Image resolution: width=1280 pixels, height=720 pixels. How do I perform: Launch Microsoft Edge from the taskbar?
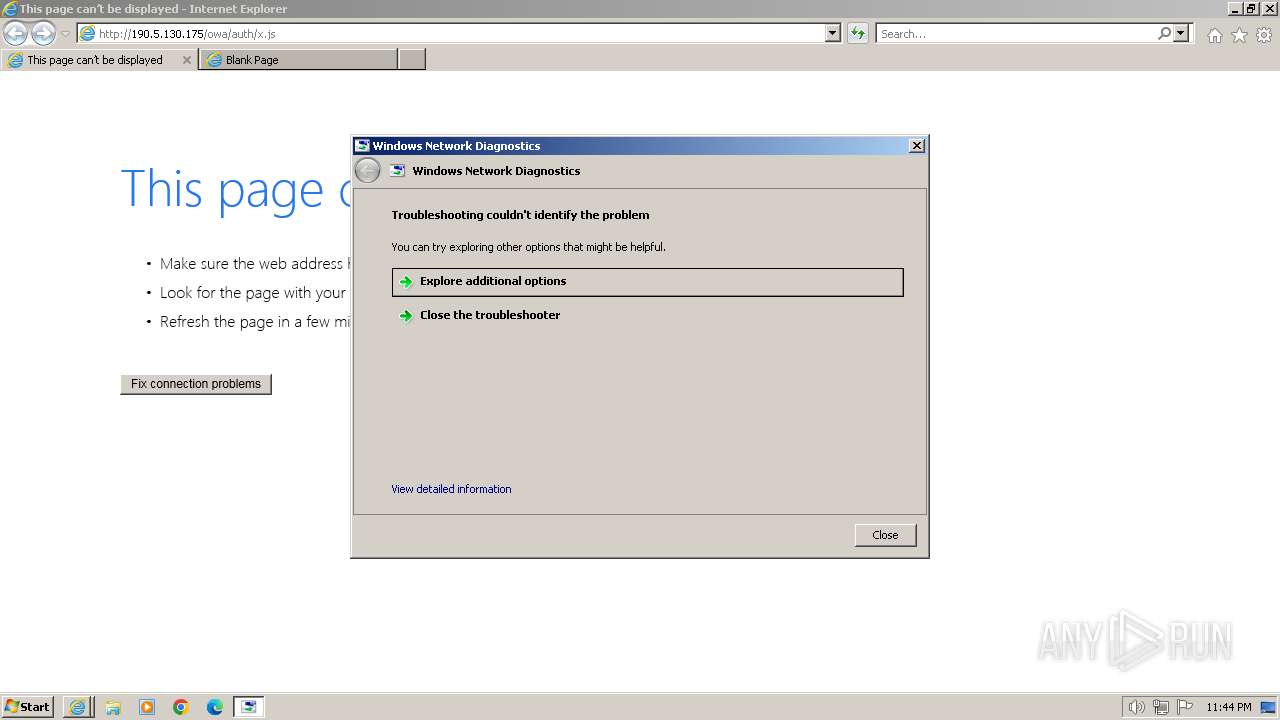pyautogui.click(x=215, y=707)
